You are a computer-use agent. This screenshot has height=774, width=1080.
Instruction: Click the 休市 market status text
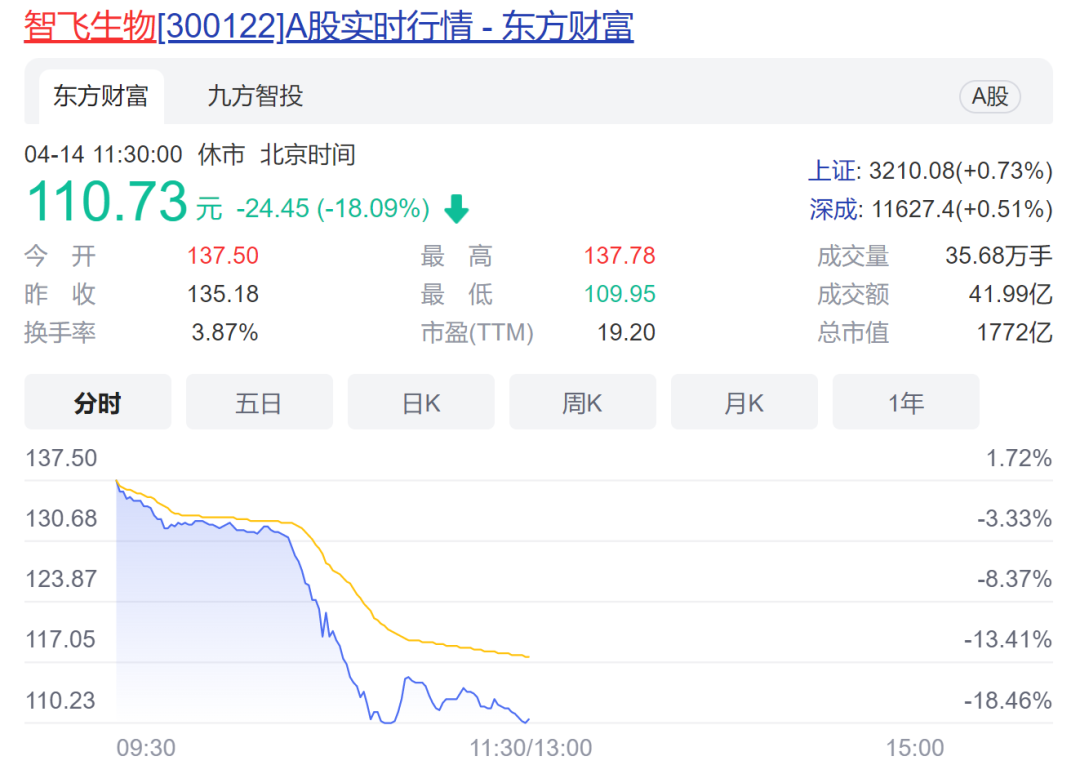(221, 154)
